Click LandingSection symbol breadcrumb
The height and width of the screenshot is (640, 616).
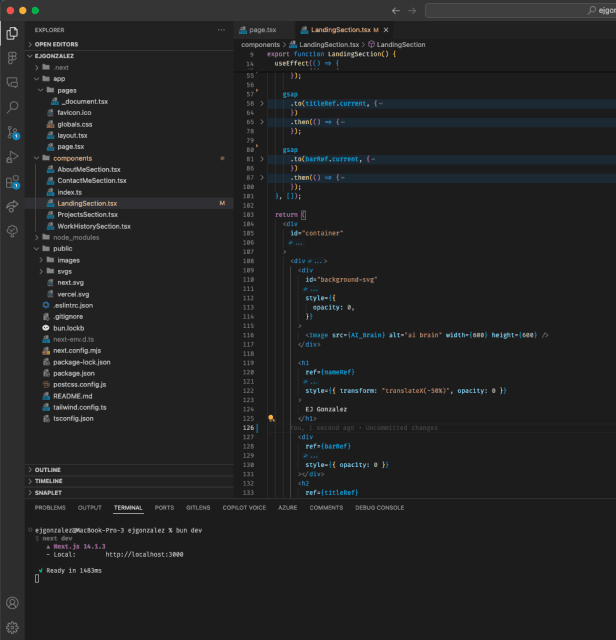point(397,44)
